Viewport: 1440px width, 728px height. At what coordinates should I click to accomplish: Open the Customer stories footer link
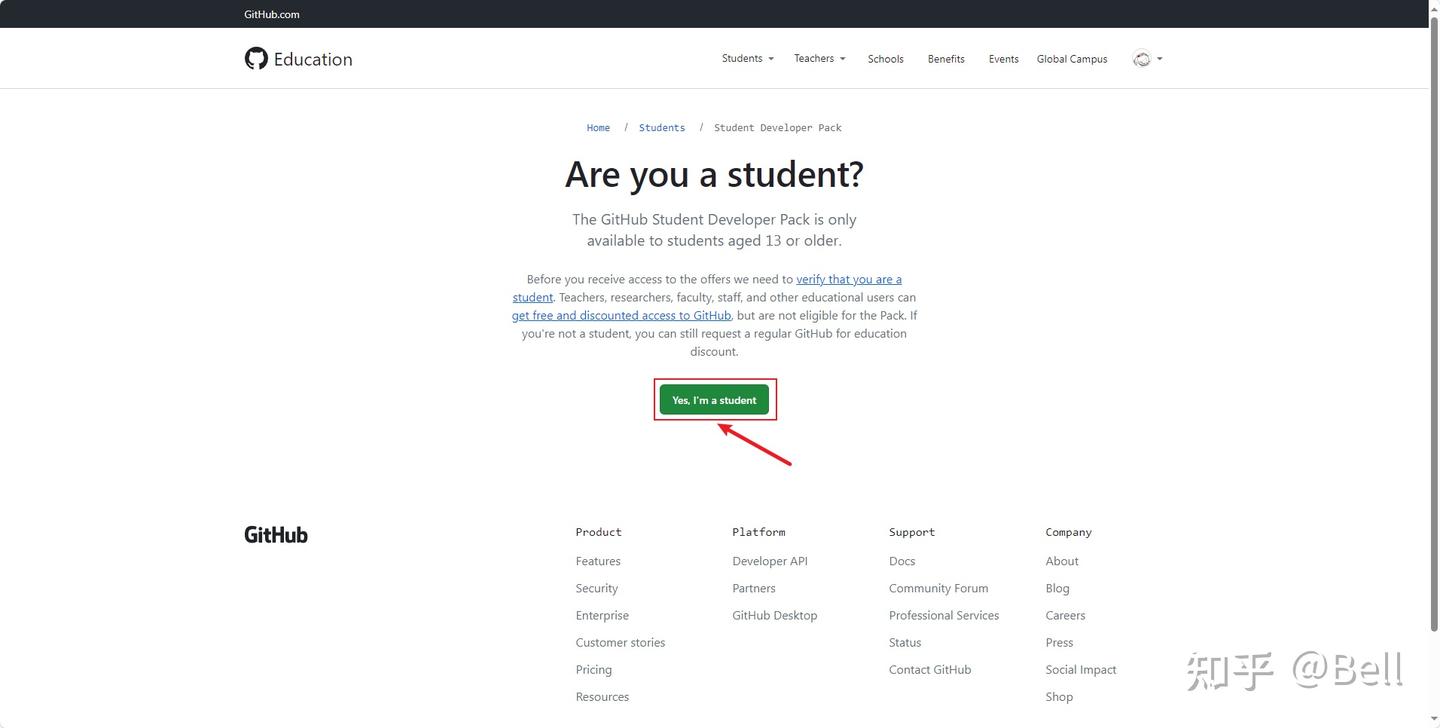(x=620, y=642)
